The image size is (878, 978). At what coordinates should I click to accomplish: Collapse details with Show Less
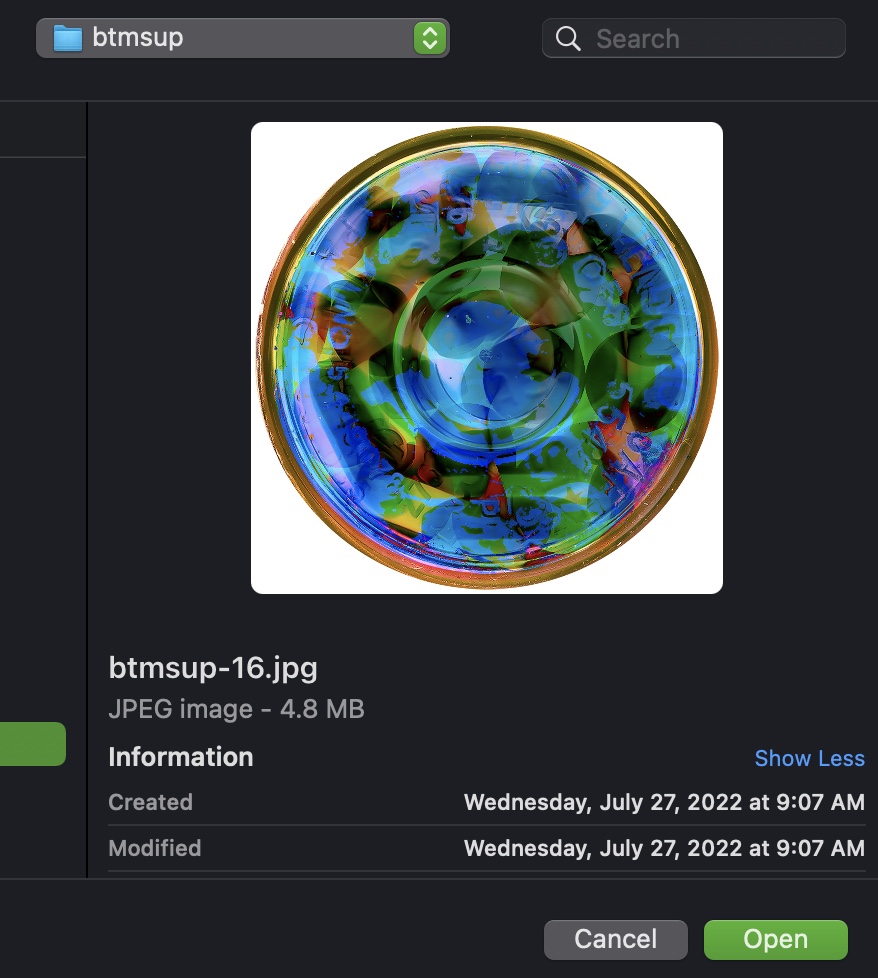point(809,758)
